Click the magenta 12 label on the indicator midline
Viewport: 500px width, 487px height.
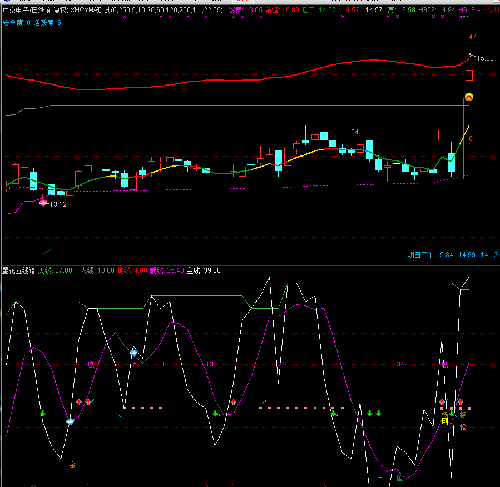click(x=90, y=365)
